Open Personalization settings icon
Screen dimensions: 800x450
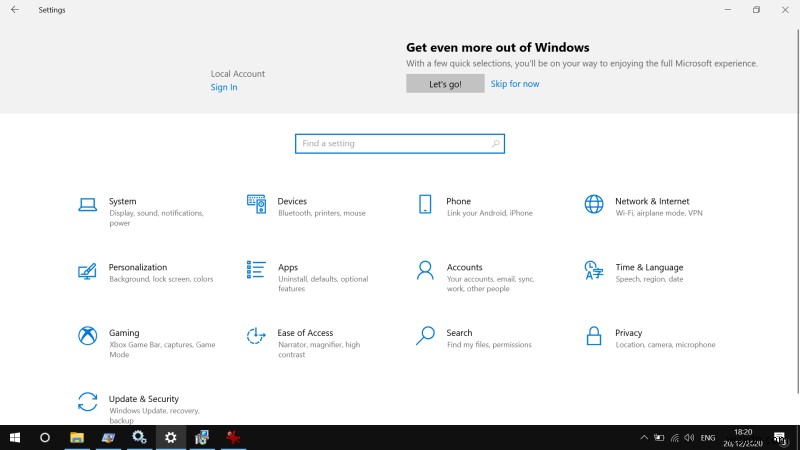pyautogui.click(x=88, y=270)
